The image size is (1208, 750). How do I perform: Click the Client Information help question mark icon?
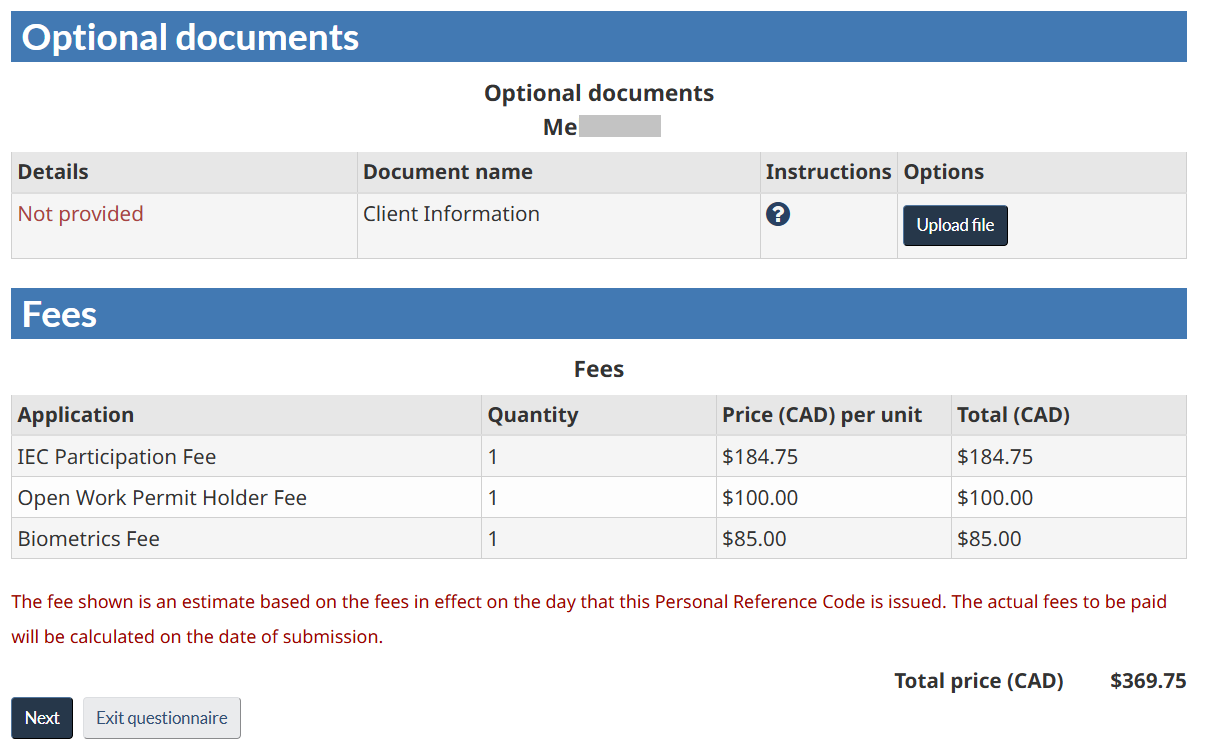pos(778,214)
